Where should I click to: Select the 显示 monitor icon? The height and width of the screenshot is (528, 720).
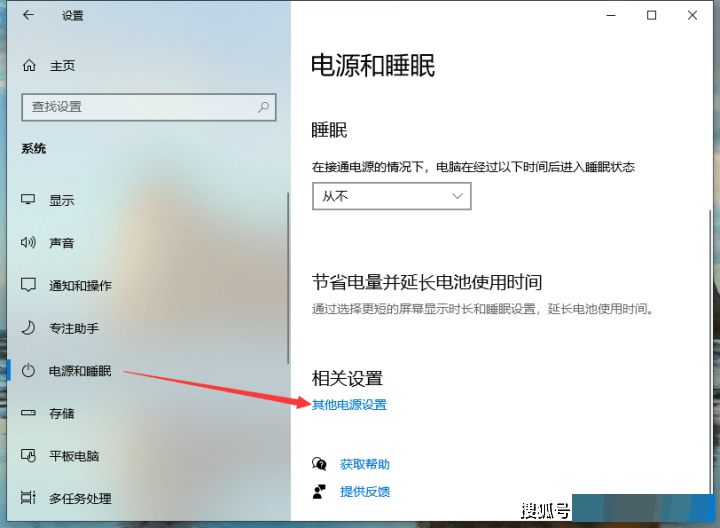click(28, 200)
